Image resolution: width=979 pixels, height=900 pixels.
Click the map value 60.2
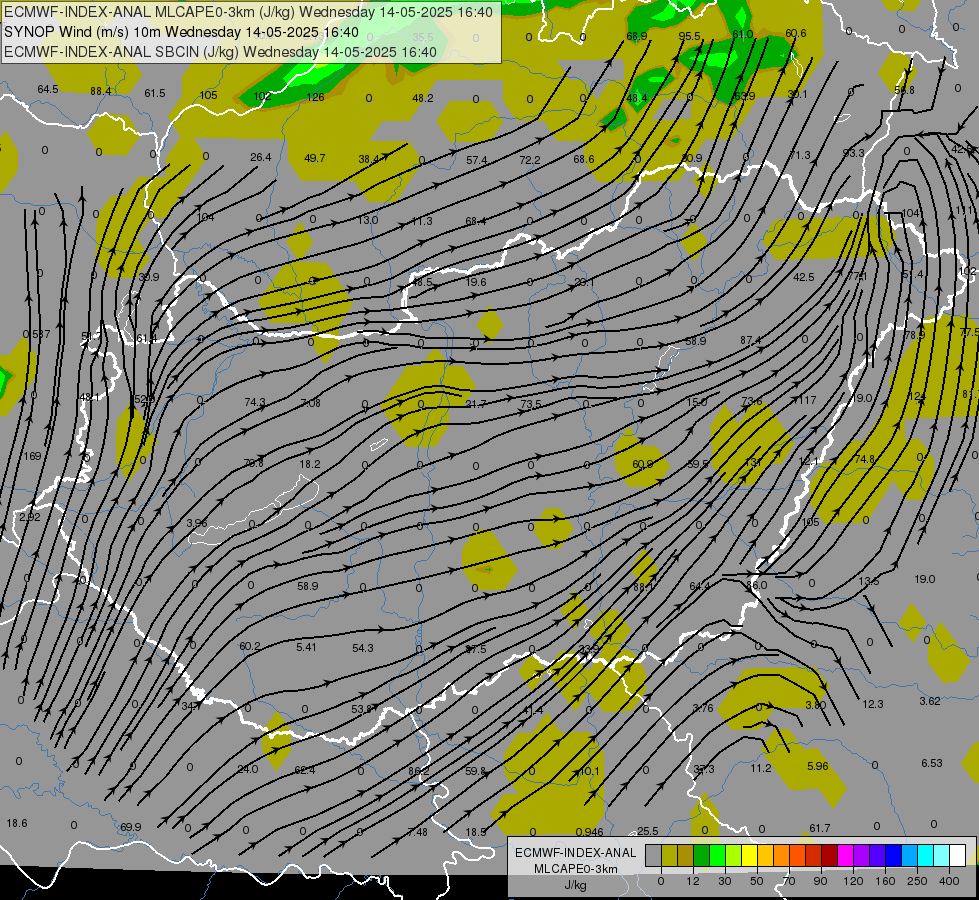(250, 646)
